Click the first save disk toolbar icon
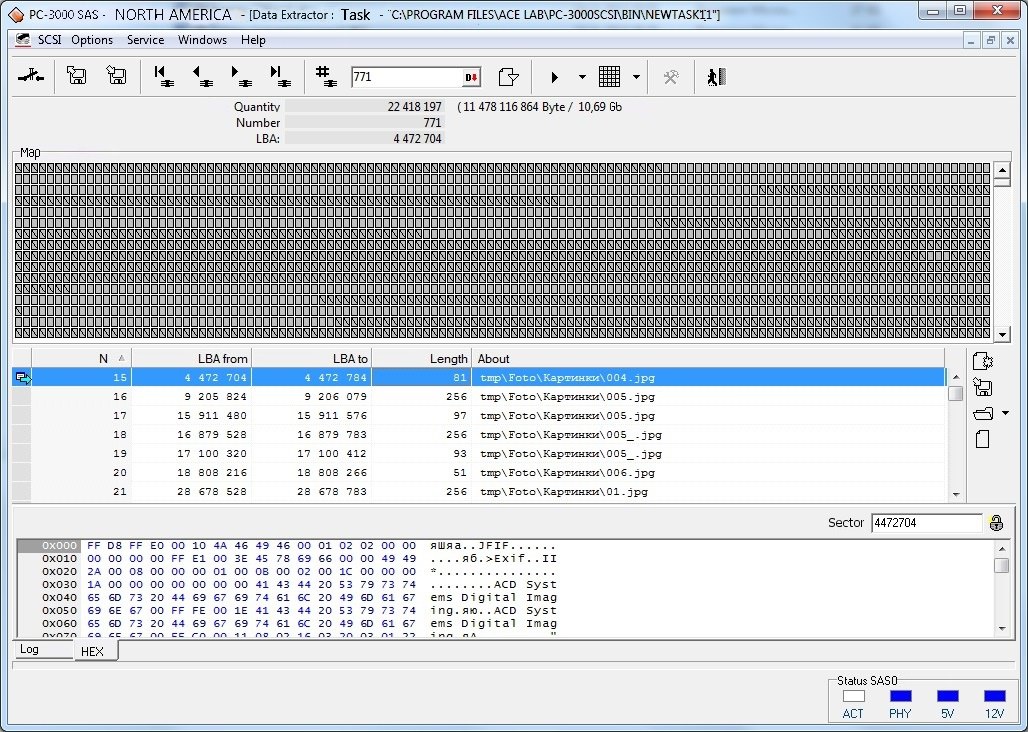1028x732 pixels. pos(76,76)
